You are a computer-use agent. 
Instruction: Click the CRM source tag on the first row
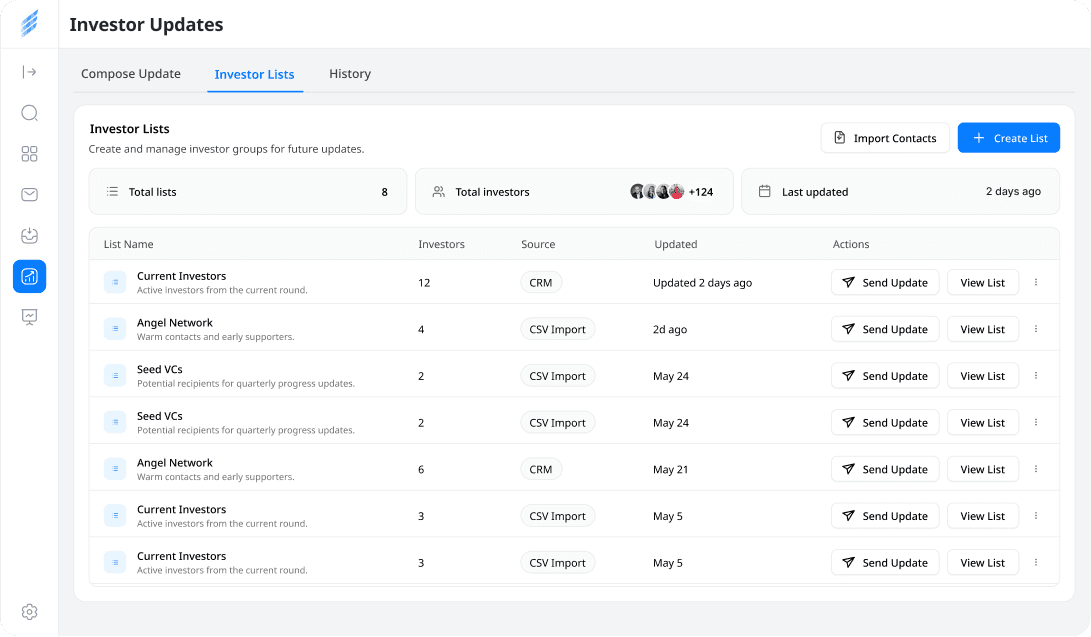click(x=541, y=282)
